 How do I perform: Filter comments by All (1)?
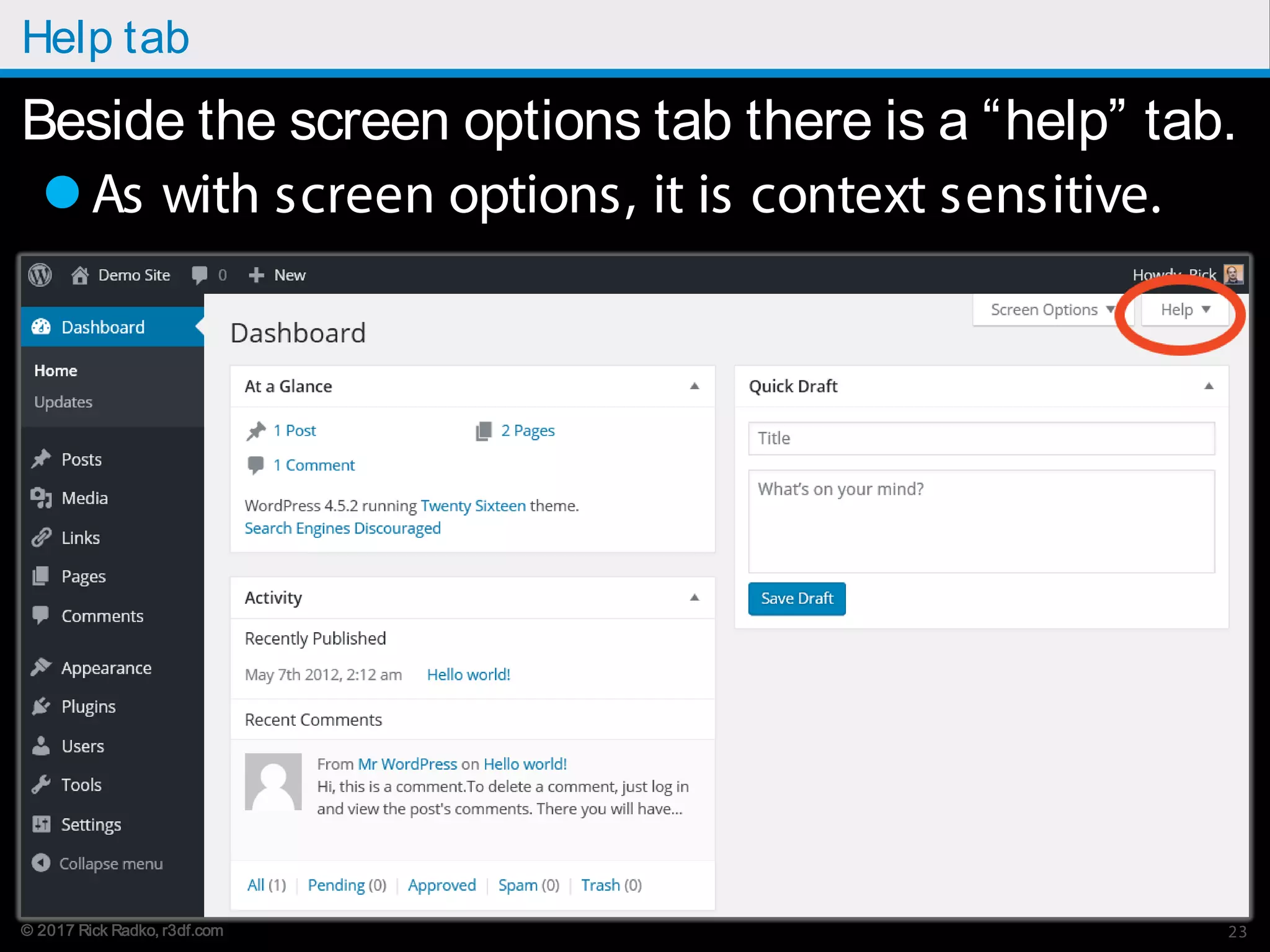click(267, 885)
